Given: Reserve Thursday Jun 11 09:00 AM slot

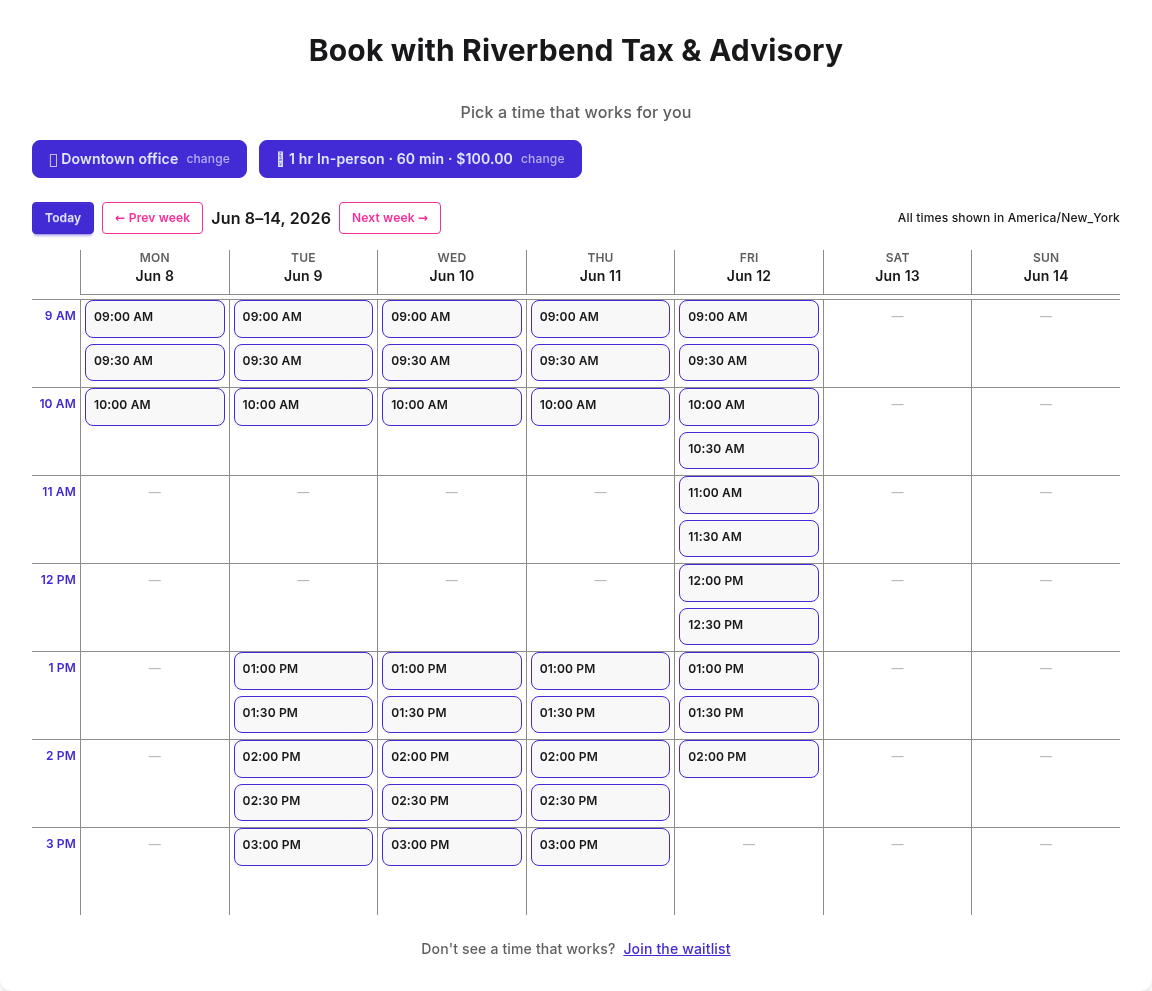Looking at the screenshot, I should click(x=600, y=319).
